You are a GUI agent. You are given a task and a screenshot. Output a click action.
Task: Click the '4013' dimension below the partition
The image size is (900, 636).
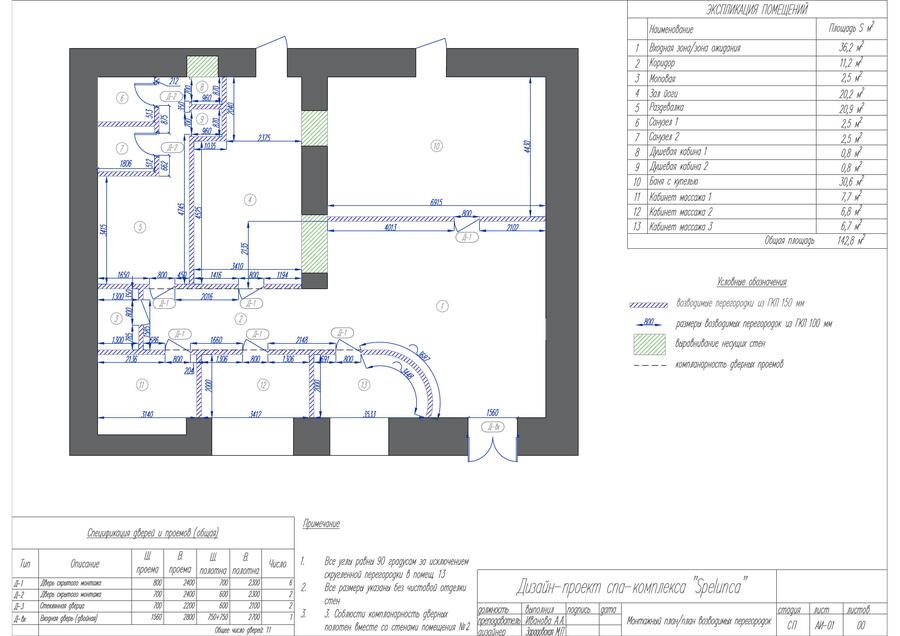390,228
